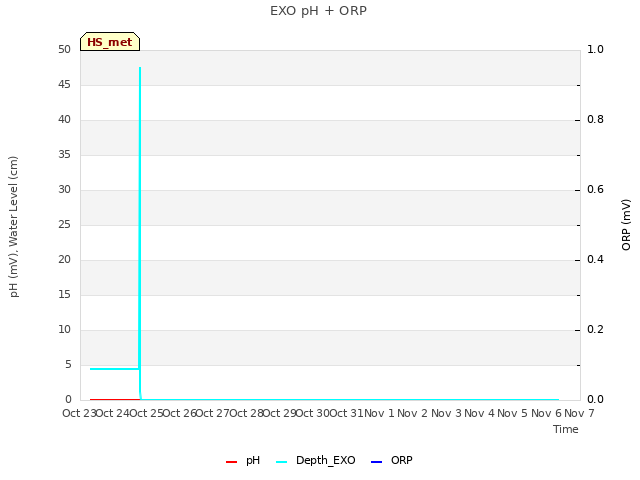Toggle the Depth_EXO legend entry
Viewport: 640px width, 480px height.
(x=316, y=460)
